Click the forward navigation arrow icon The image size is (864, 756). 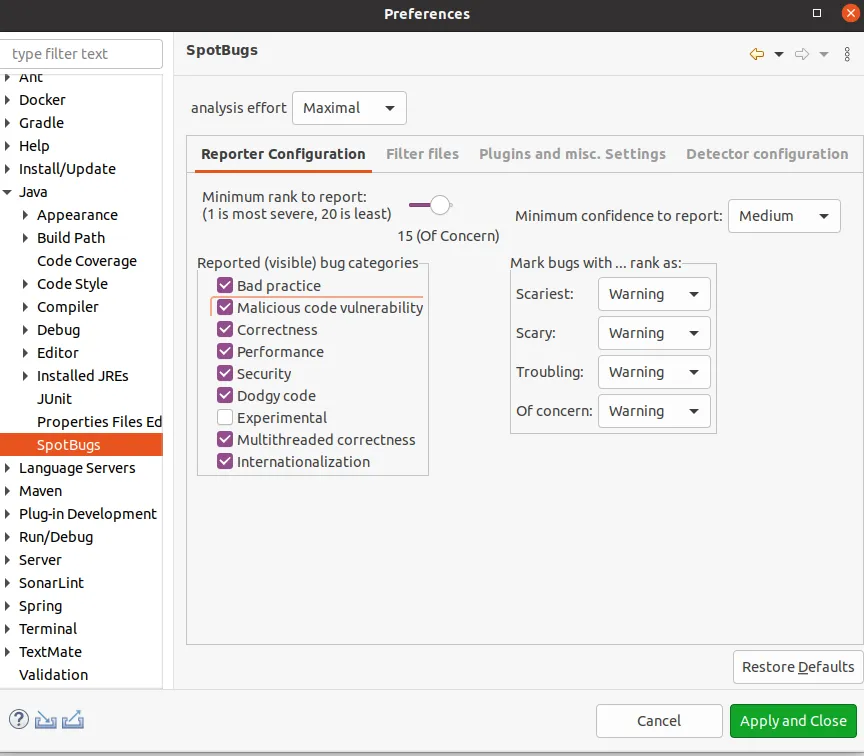(x=802, y=54)
